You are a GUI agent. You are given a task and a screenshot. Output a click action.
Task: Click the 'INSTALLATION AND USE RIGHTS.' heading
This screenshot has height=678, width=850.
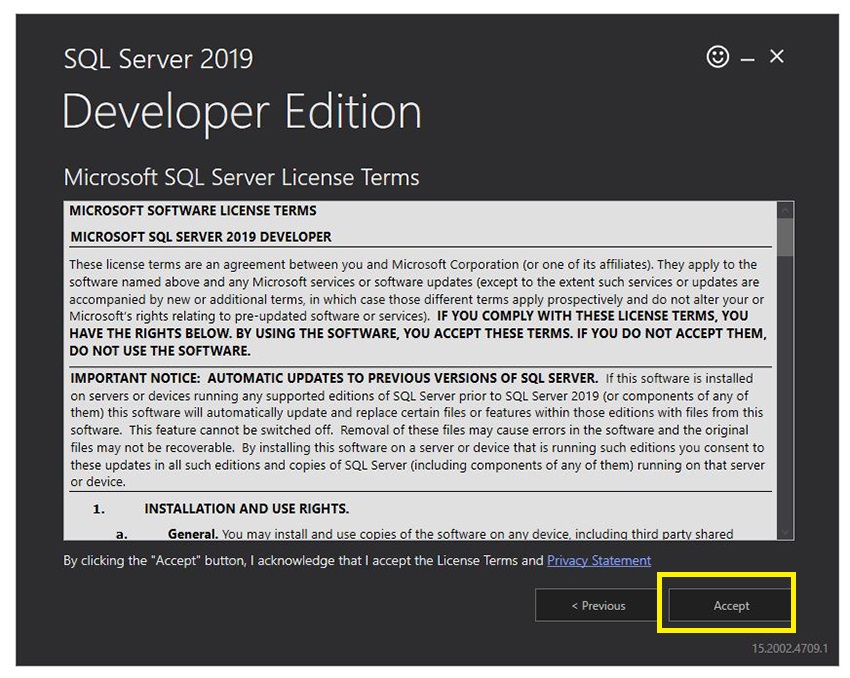pos(246,508)
